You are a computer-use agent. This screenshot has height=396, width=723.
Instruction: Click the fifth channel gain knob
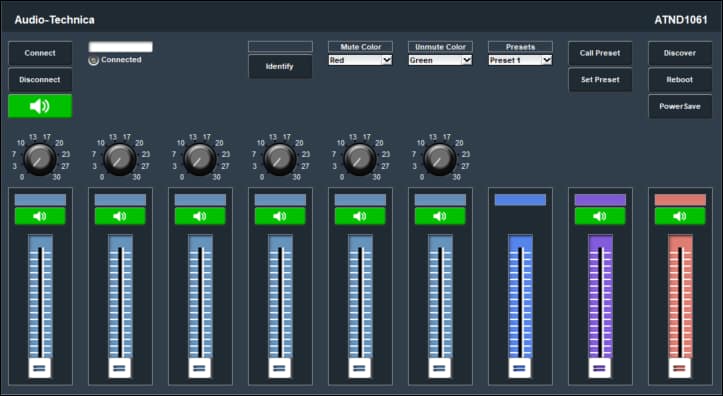[360, 160]
